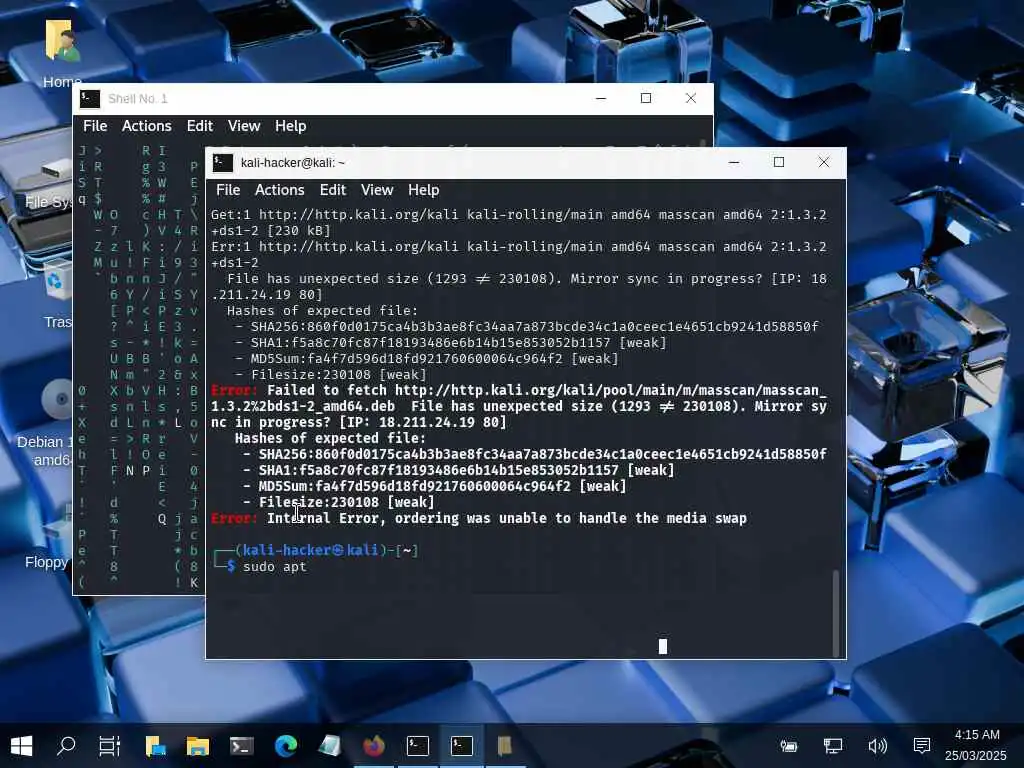
Task: Open Edit menu in kali-hacker@kali terminal
Action: click(x=332, y=190)
